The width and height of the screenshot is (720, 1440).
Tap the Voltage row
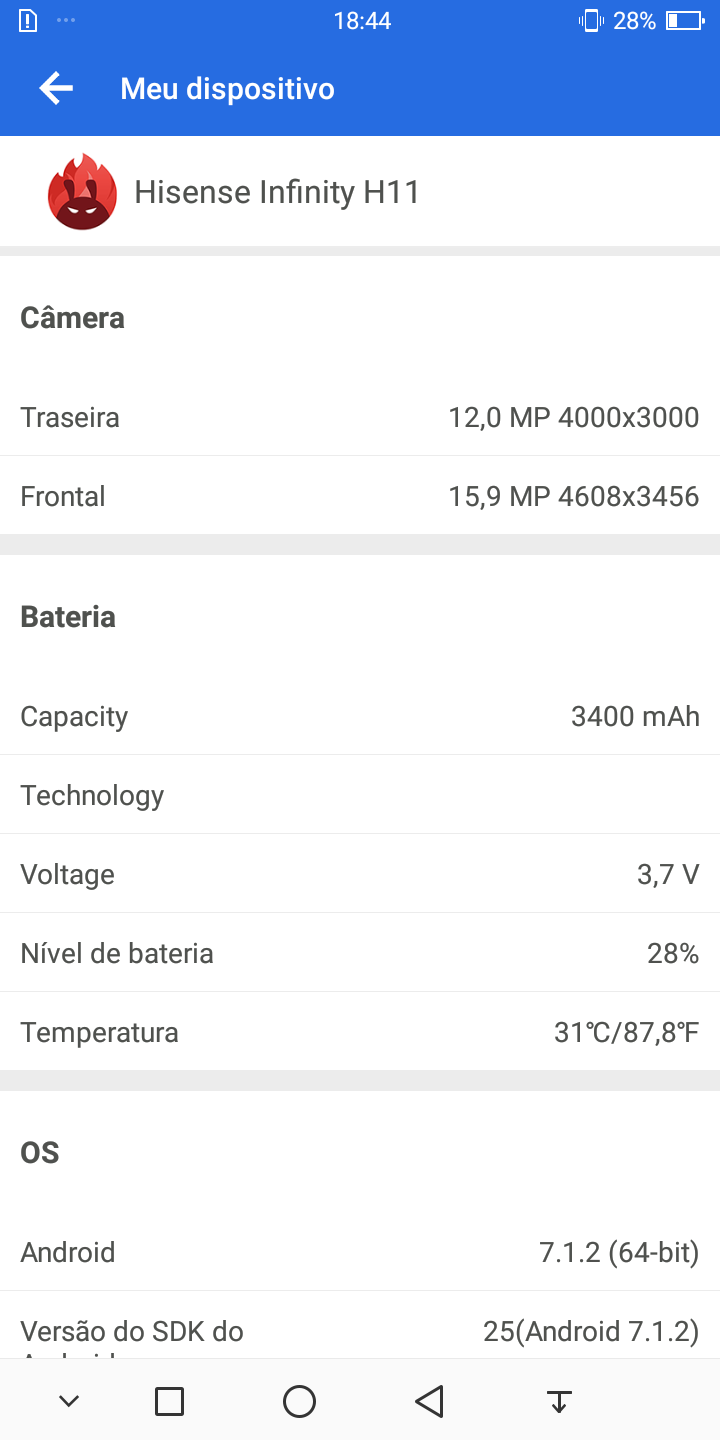(360, 874)
